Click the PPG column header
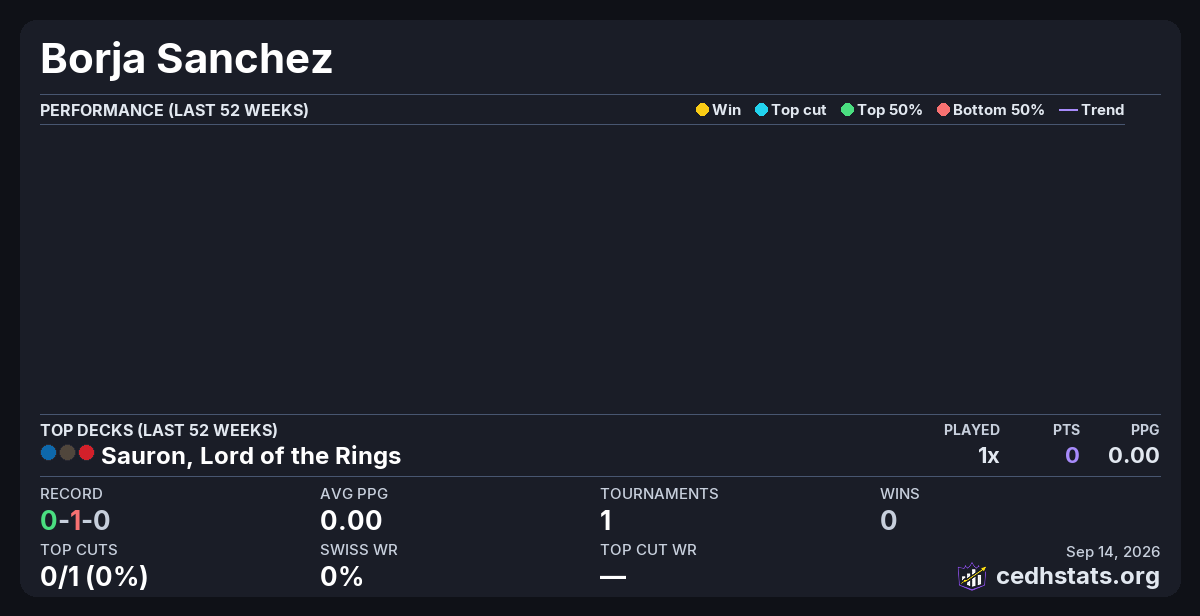This screenshot has width=1200, height=616. coord(1145,430)
